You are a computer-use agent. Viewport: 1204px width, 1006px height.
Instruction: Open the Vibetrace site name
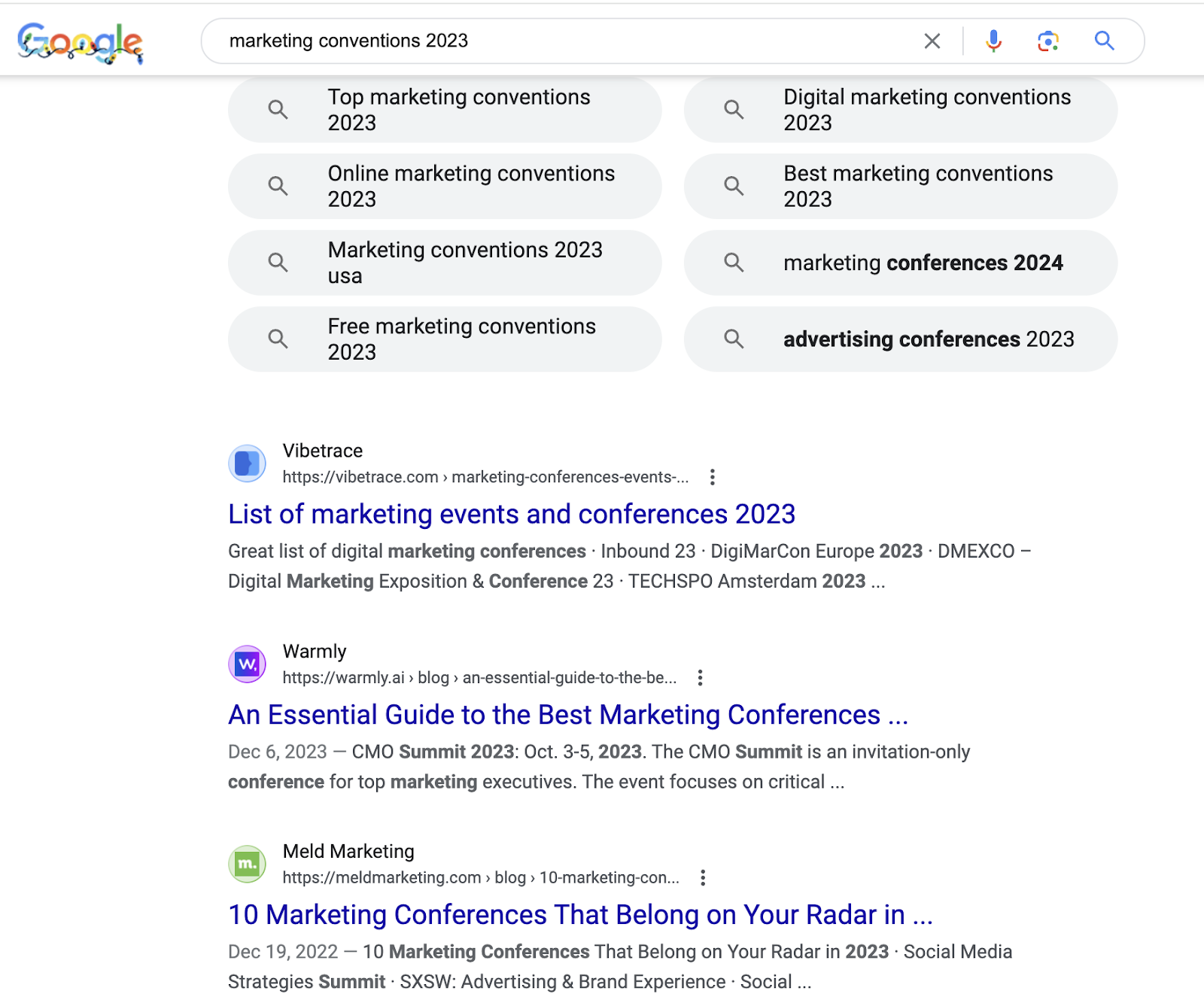[x=323, y=451]
